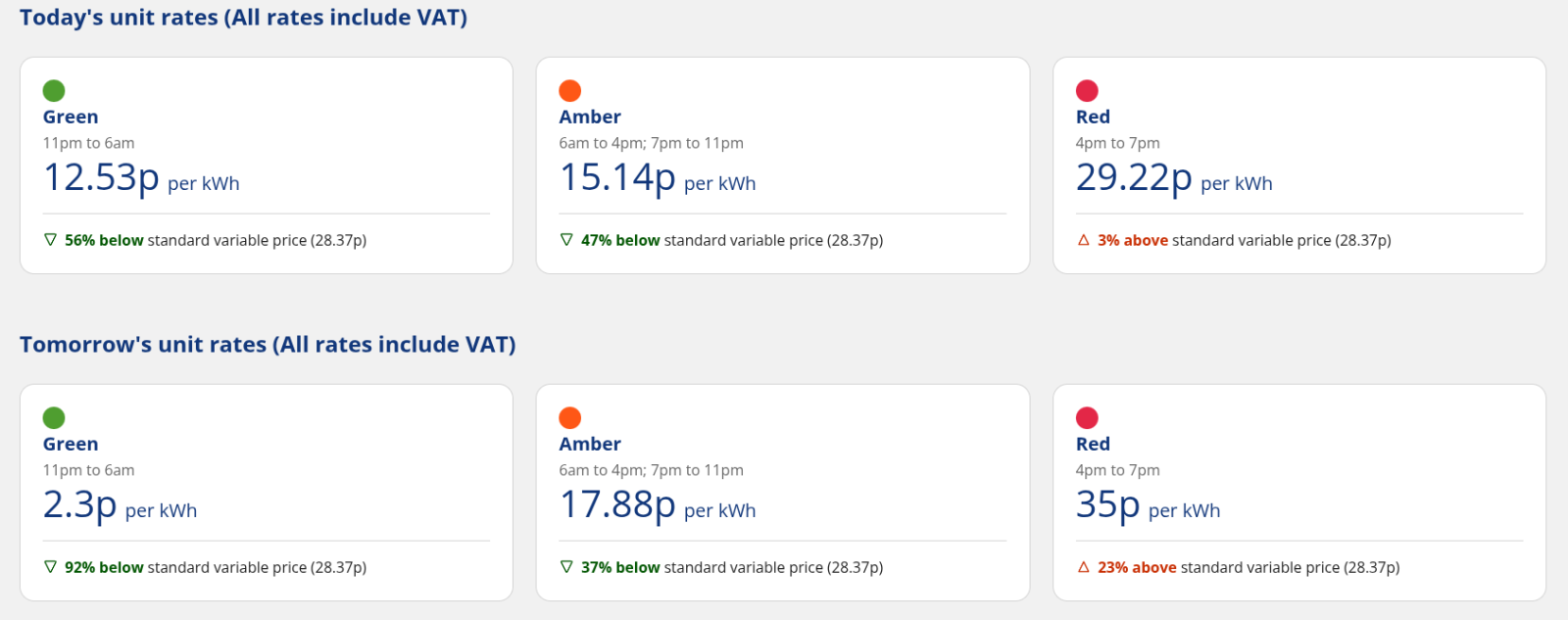Click down triangle beside 47% below
Screen dimensions: 1568x620
coord(566,240)
